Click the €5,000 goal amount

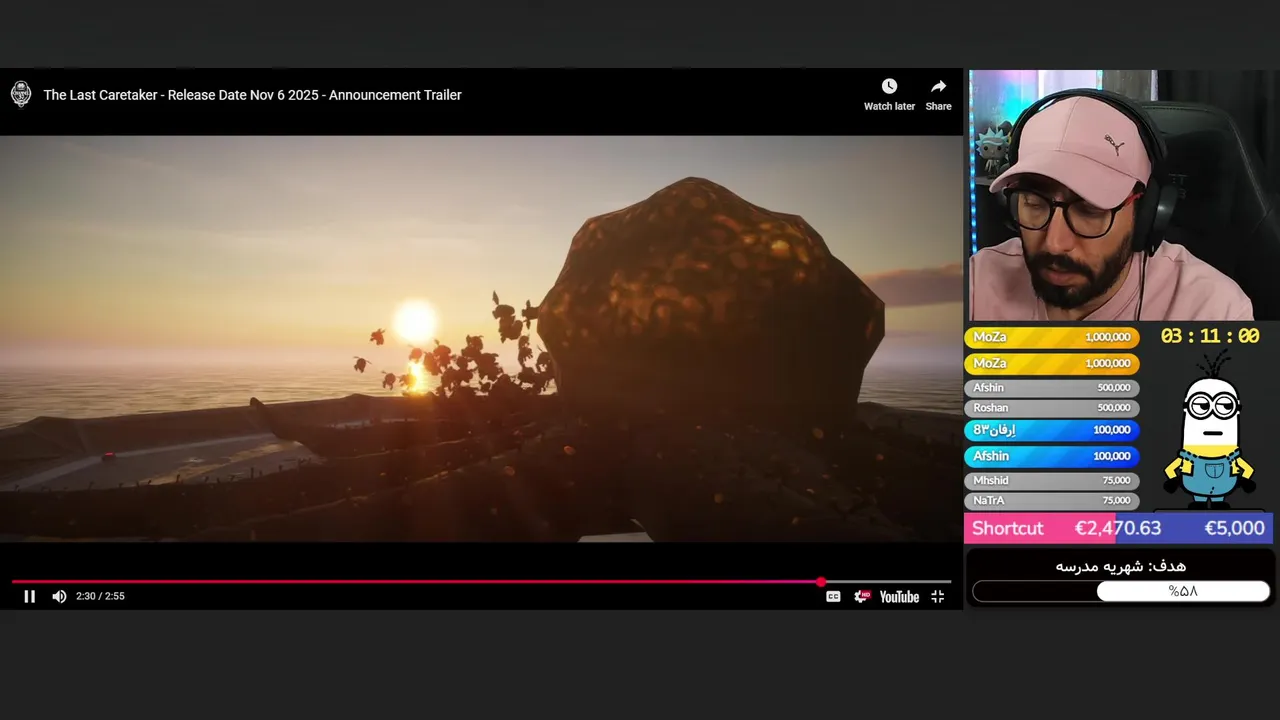(x=1234, y=528)
